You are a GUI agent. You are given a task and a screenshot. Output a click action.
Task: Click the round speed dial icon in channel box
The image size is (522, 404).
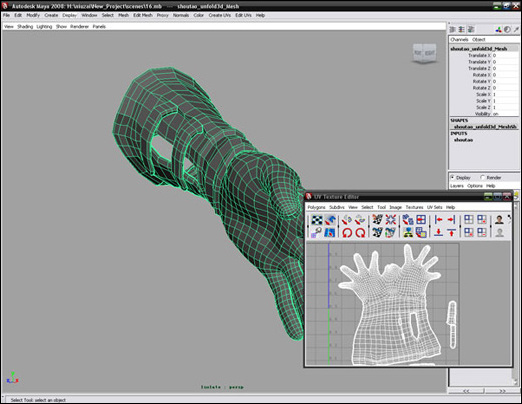[507, 30]
